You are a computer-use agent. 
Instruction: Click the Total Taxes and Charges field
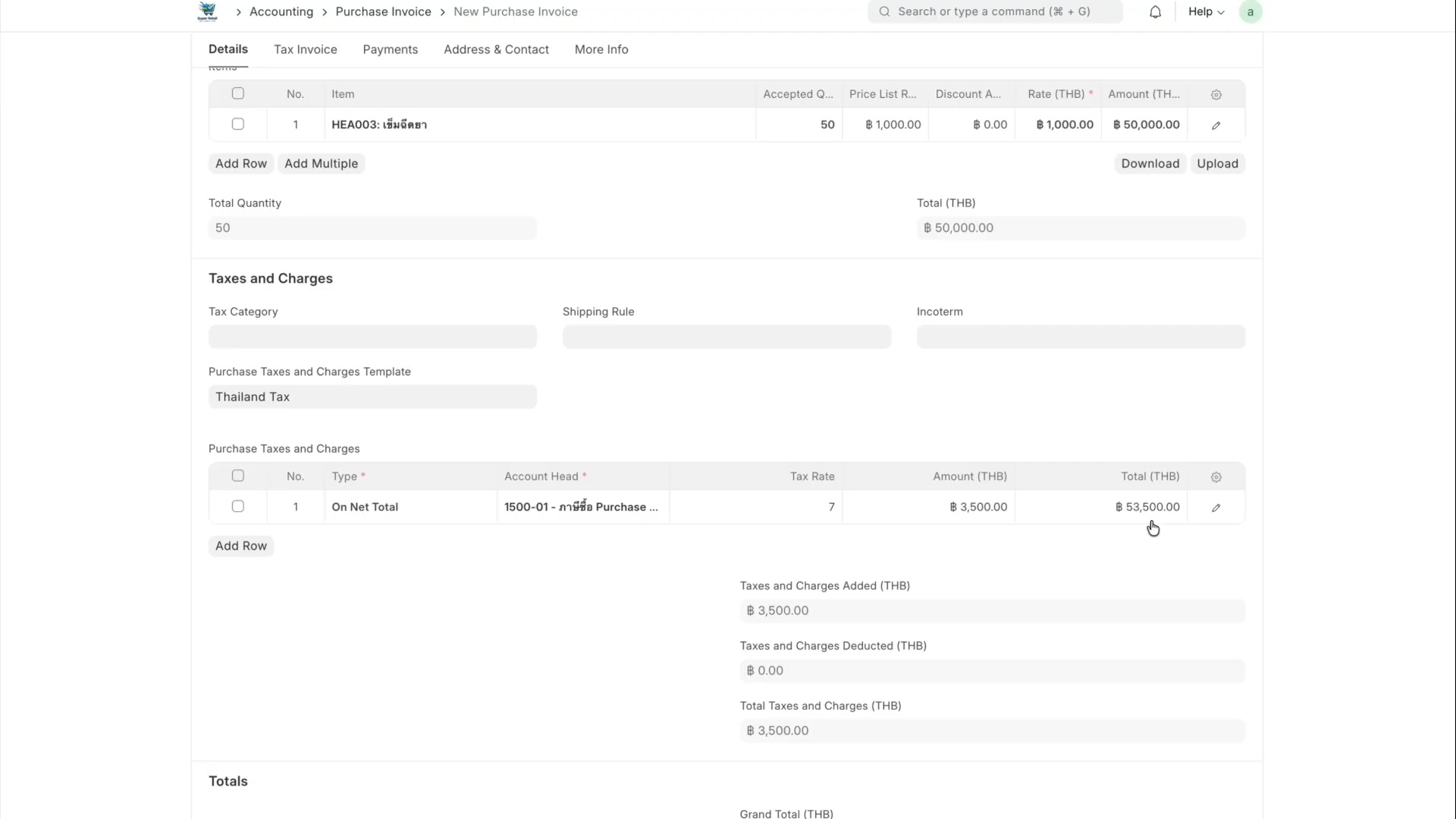coord(993,730)
